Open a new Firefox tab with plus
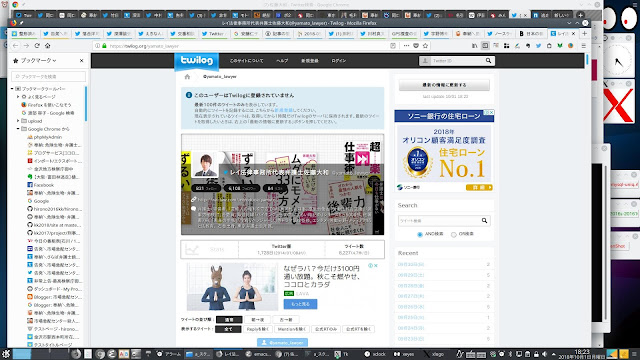640x360 pixels. (x=584, y=33)
